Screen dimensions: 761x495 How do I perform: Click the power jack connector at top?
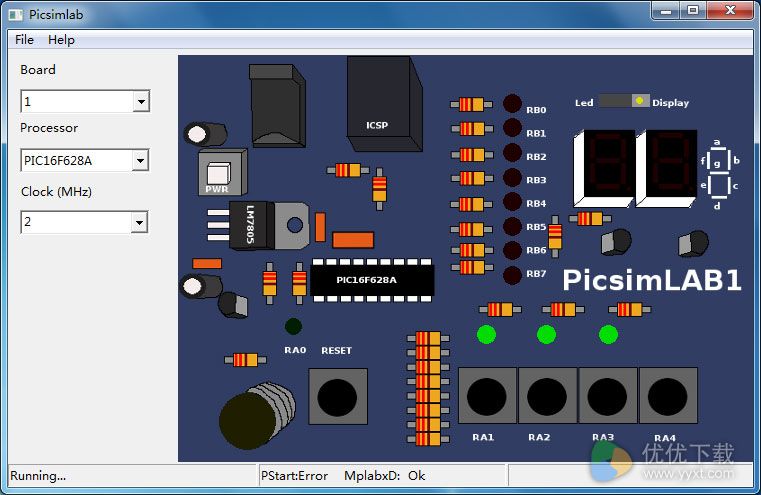pos(277,105)
